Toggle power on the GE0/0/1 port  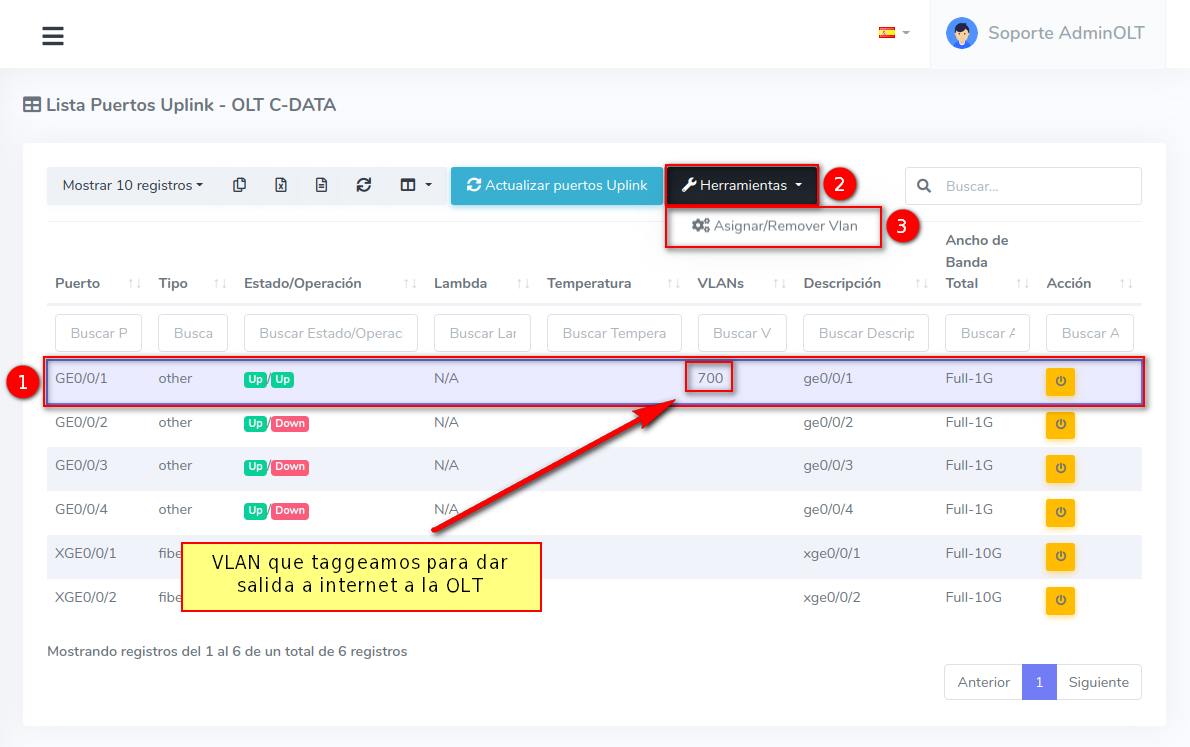pos(1060,381)
